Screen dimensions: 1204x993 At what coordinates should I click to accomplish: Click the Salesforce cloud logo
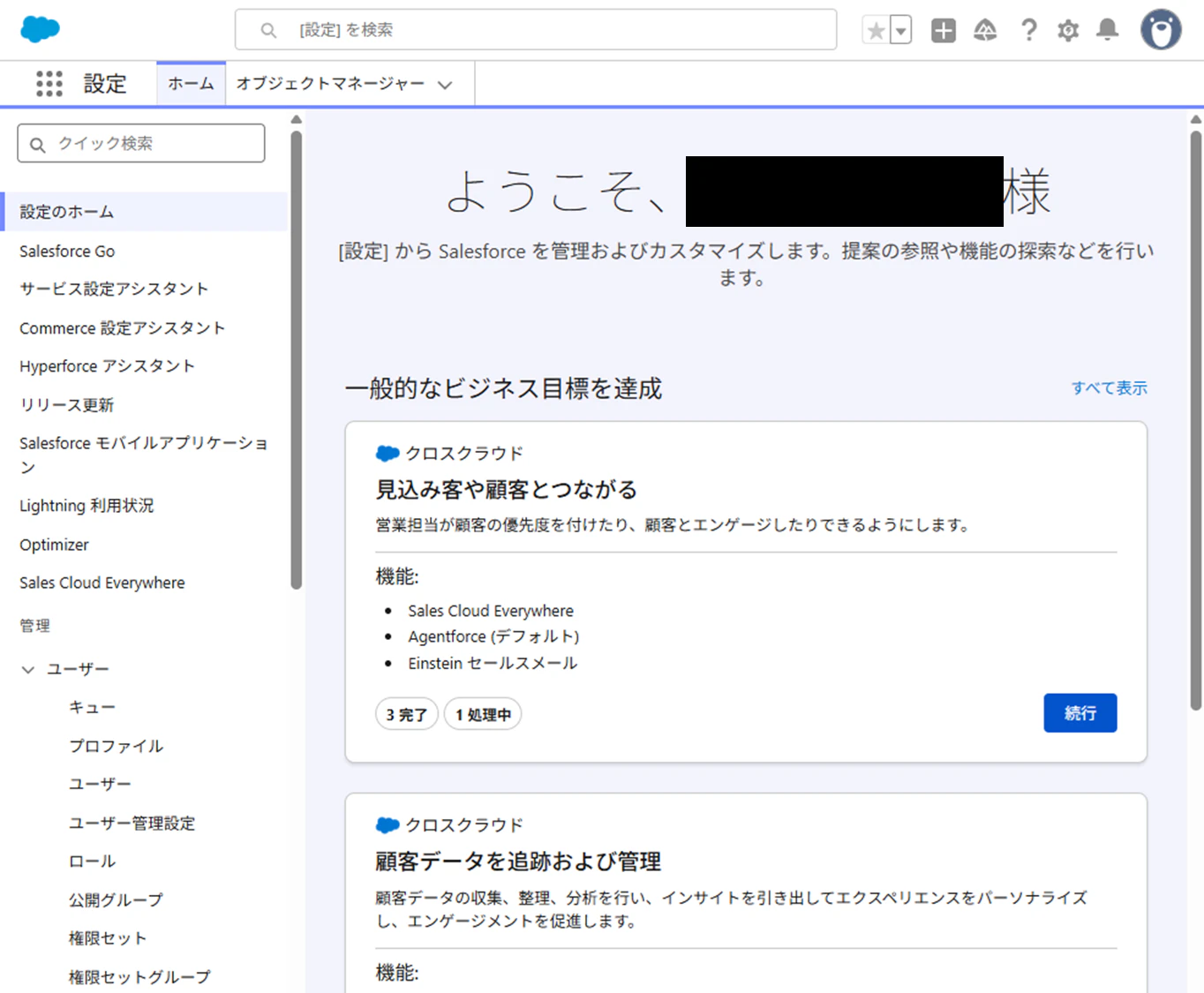pyautogui.click(x=40, y=29)
